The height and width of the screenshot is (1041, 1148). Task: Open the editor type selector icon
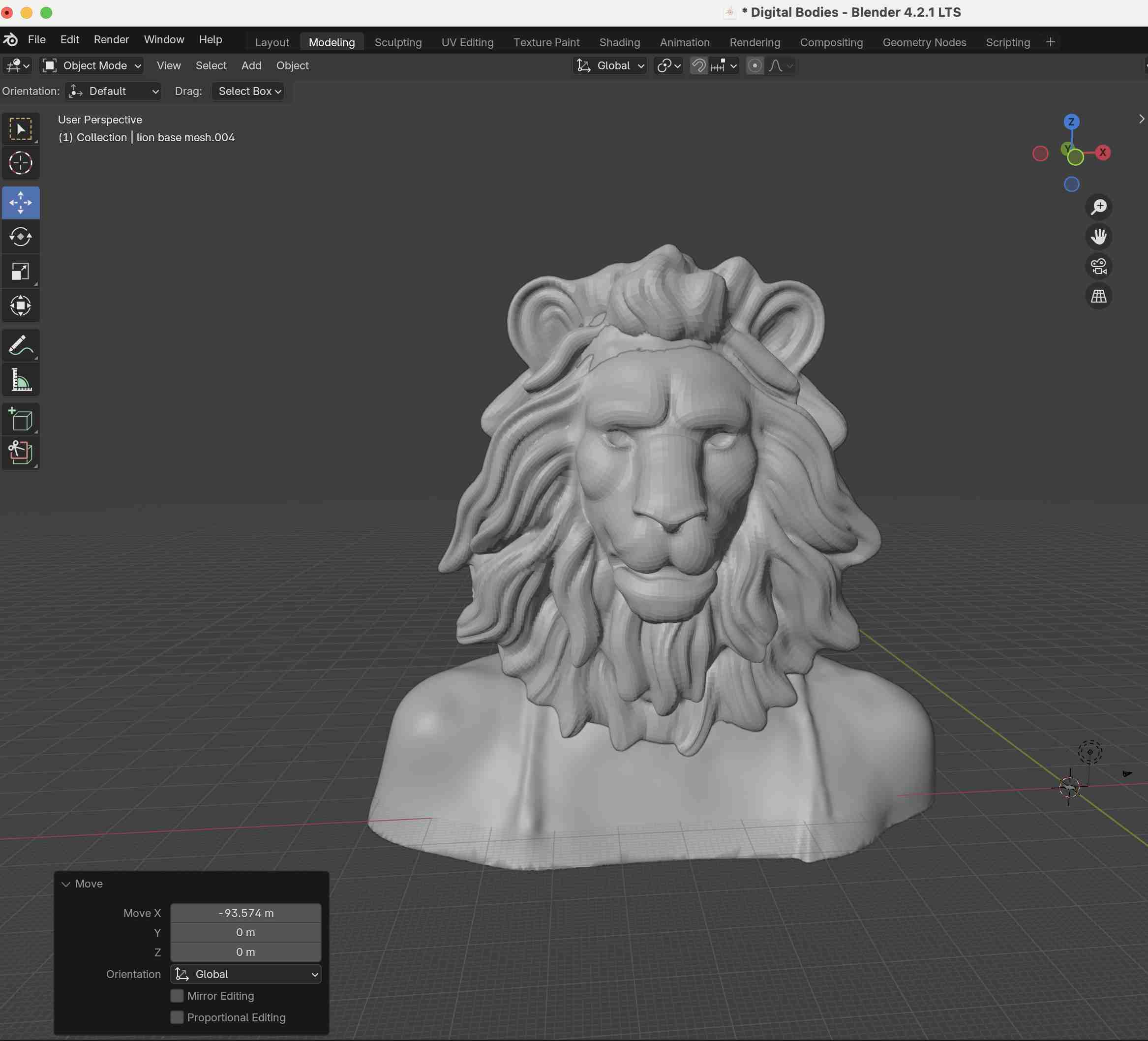(18, 65)
